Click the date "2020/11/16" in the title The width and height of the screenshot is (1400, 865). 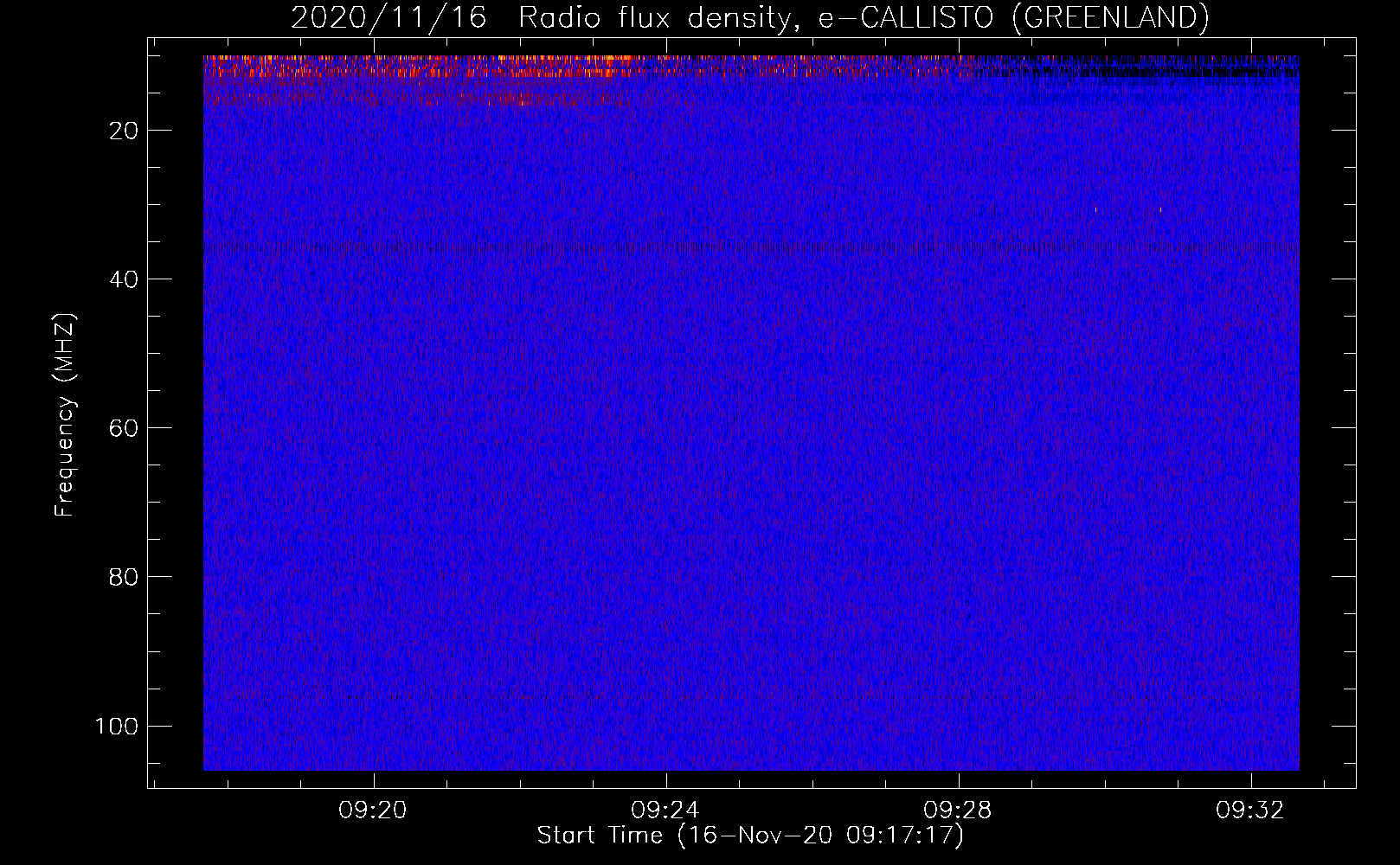click(389, 17)
